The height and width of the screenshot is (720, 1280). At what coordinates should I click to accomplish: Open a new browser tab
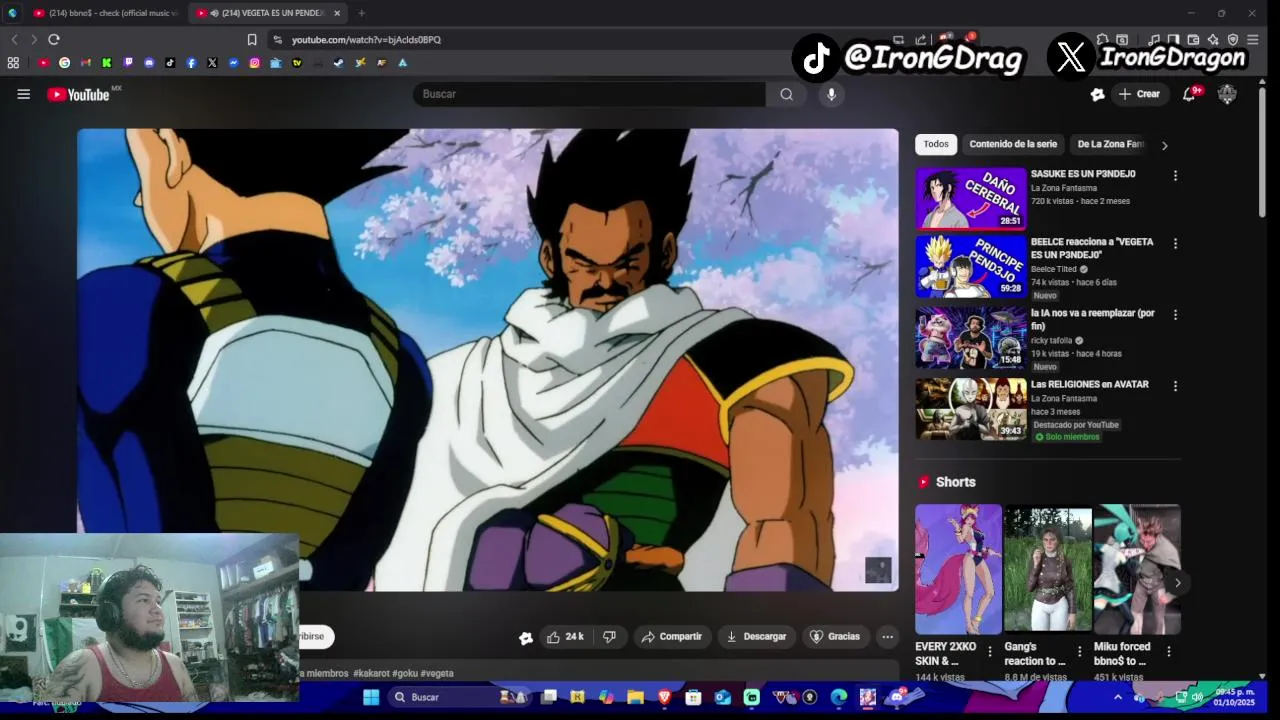point(361,13)
